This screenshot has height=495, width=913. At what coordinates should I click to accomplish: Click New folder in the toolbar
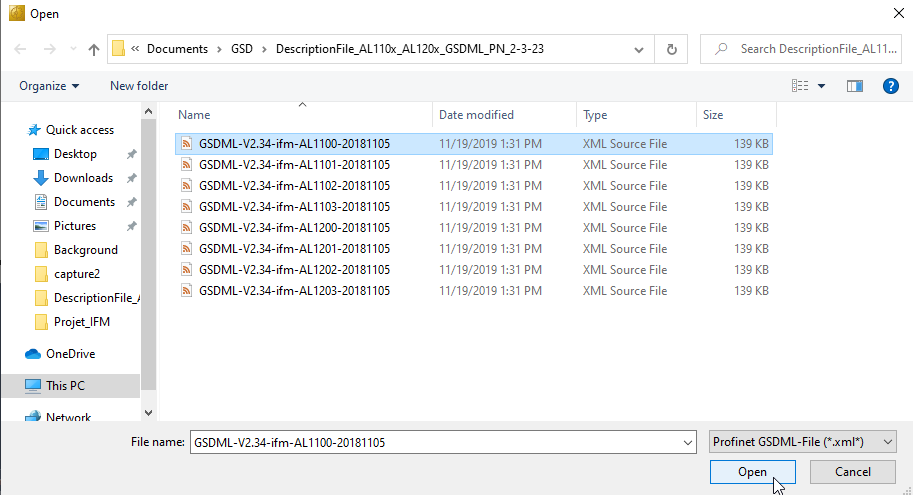click(x=139, y=86)
